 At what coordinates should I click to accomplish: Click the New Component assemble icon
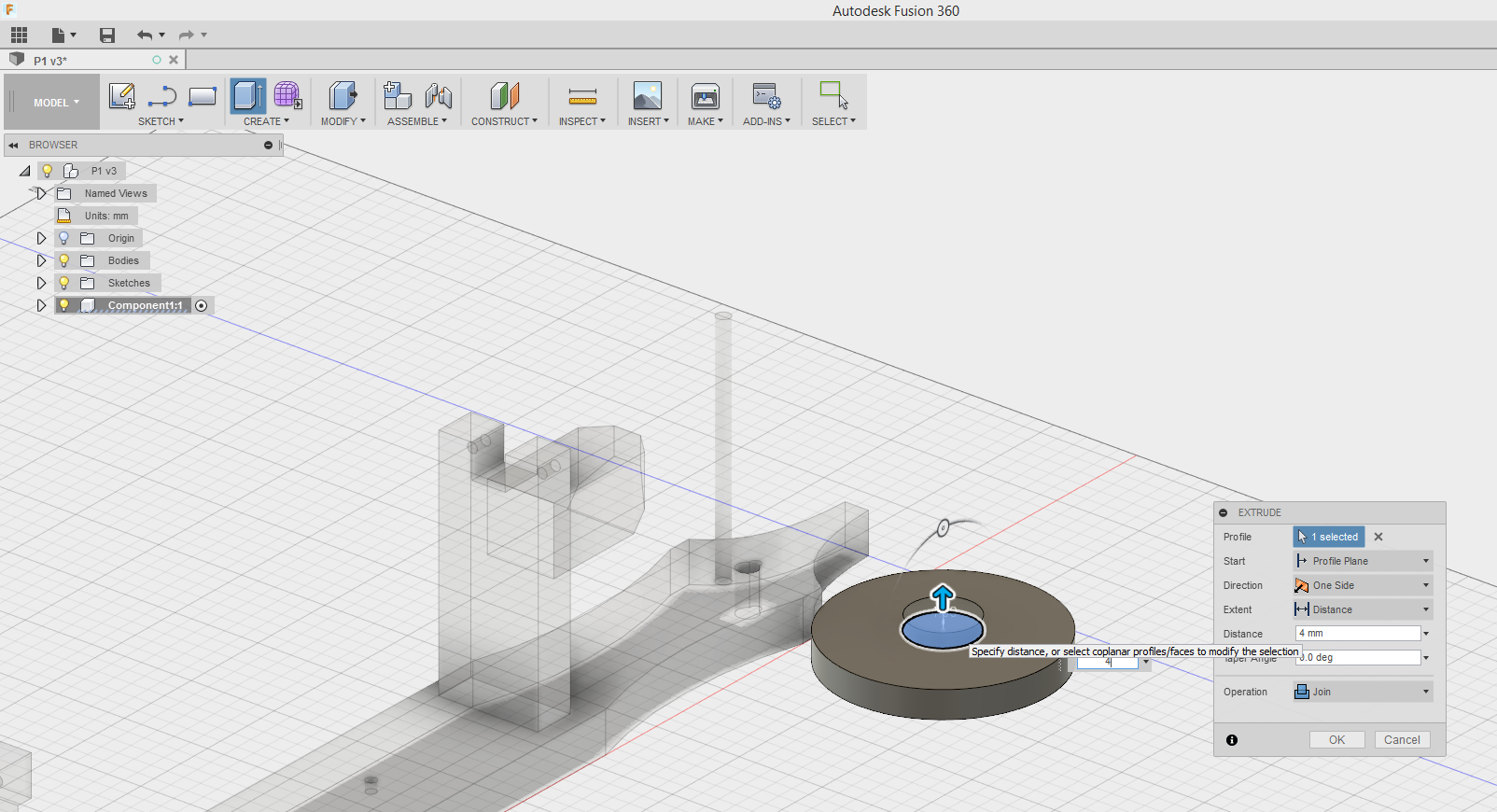click(398, 96)
